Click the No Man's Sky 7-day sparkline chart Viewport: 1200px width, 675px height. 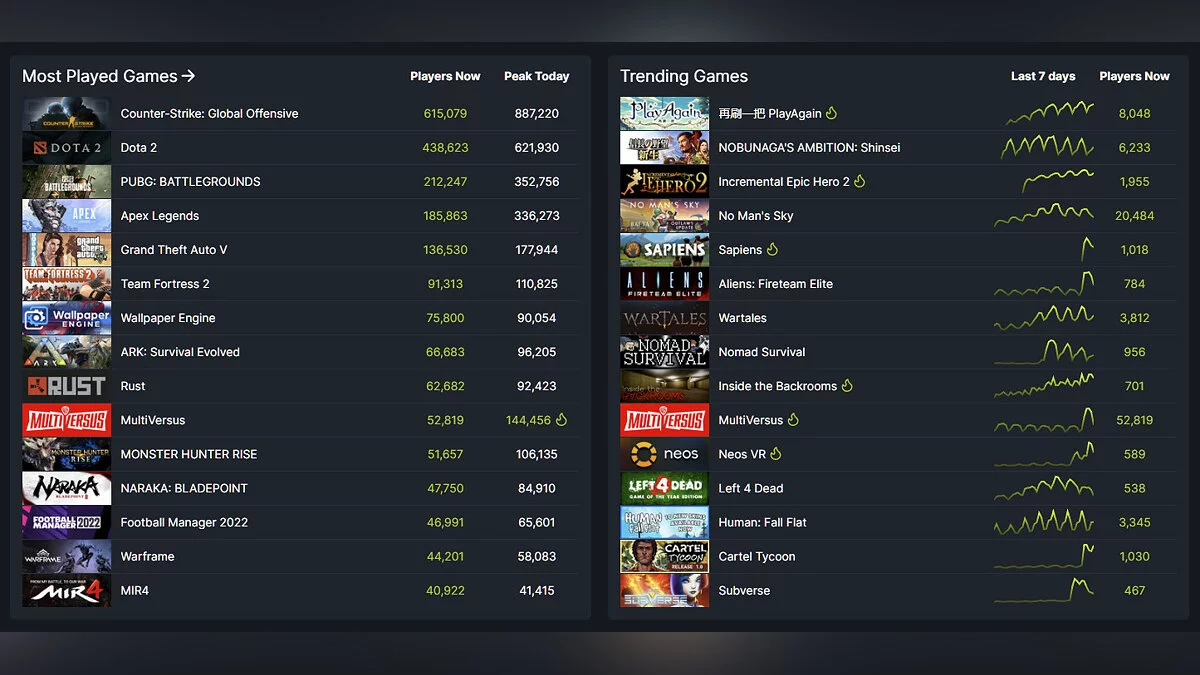coord(1044,215)
